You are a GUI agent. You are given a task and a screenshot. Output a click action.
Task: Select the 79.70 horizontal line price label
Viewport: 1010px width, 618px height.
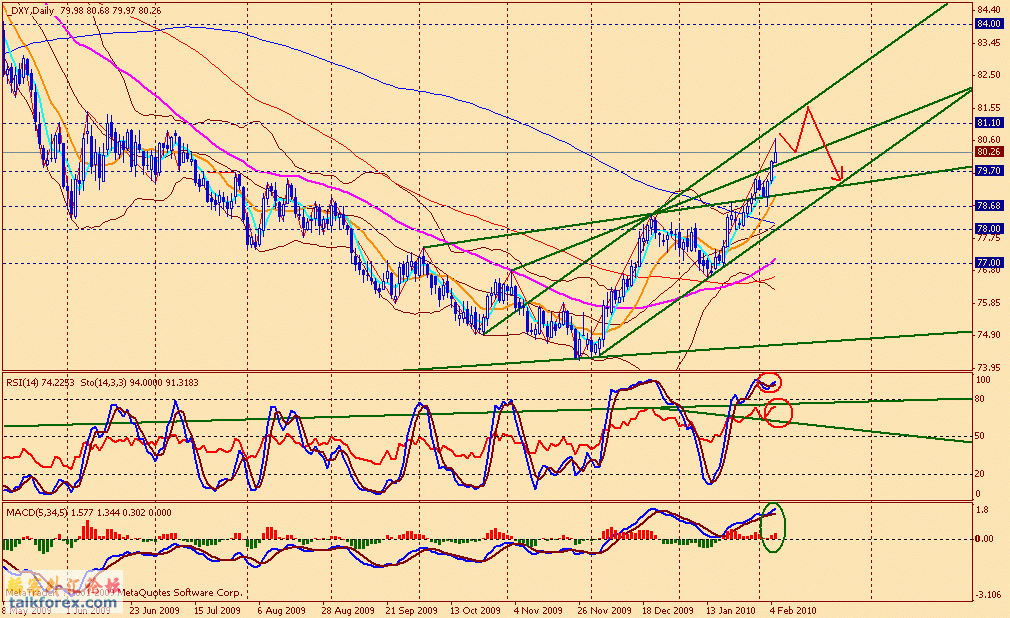(x=989, y=171)
